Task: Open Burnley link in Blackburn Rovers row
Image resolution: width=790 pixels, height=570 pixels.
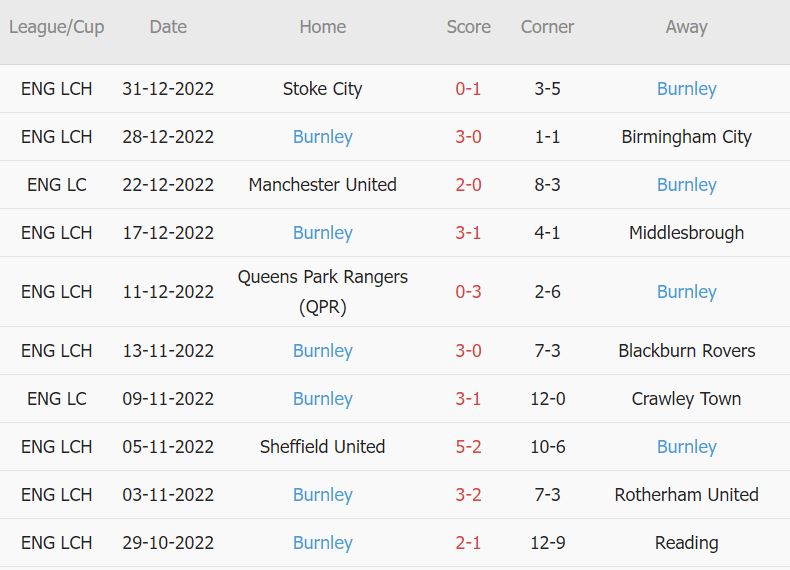Action: [x=322, y=351]
